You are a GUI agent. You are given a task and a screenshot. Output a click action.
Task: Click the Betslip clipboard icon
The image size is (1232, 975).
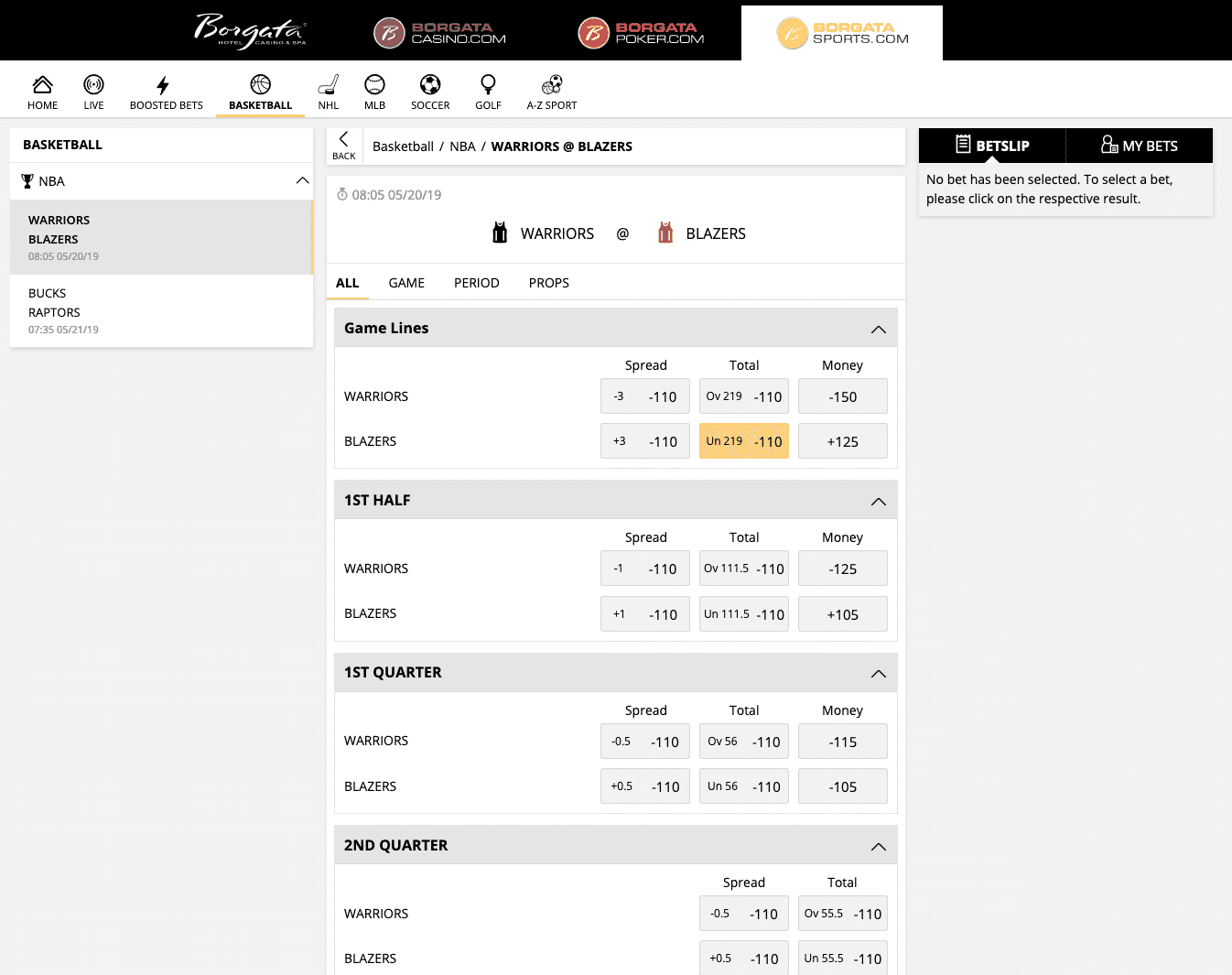click(x=963, y=145)
